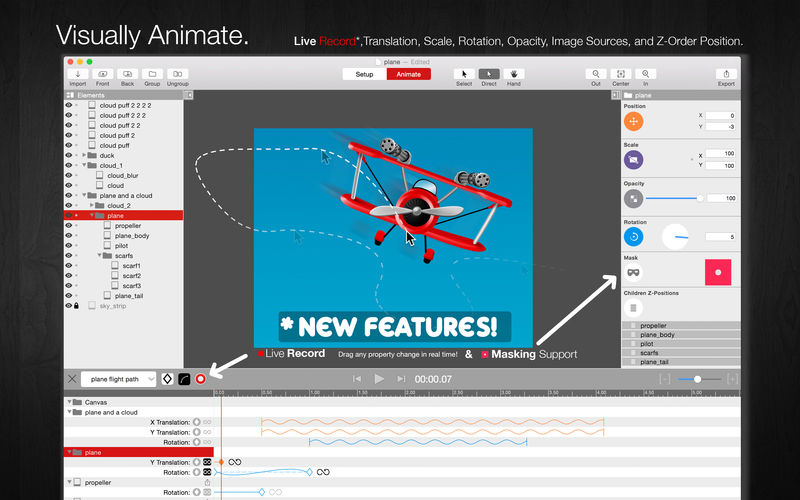Expand the duck folder
This screenshot has width=800, height=500.
84,155
